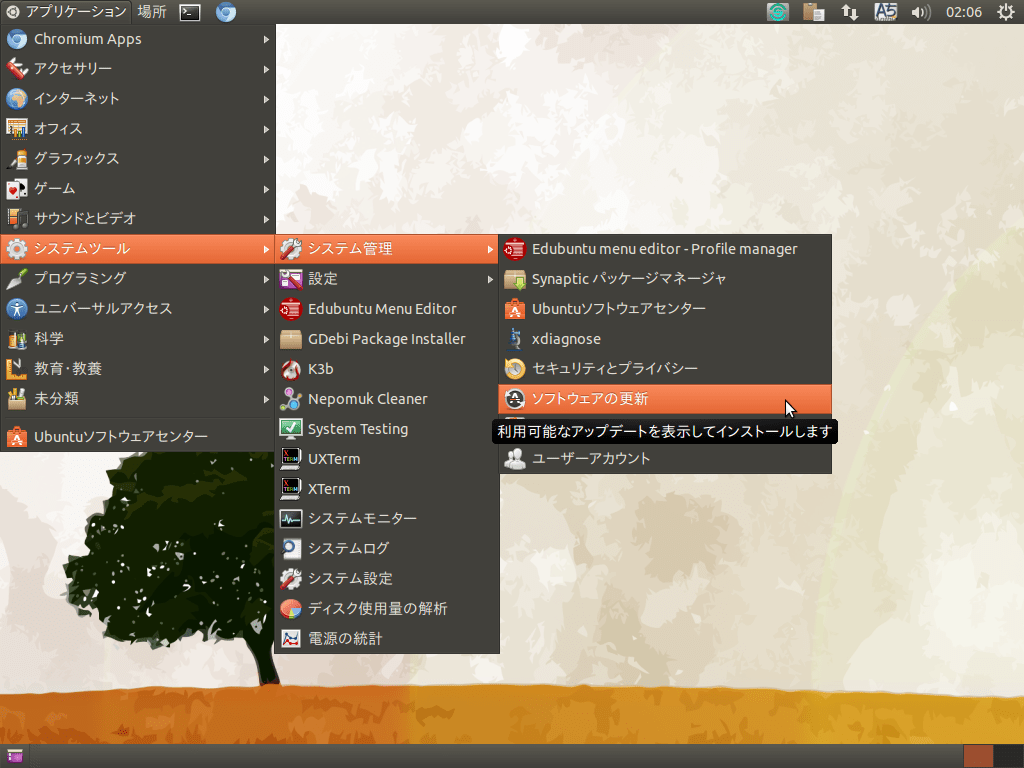This screenshot has width=1024, height=768.
Task: Launch XTerm terminal
Action: tap(387, 489)
